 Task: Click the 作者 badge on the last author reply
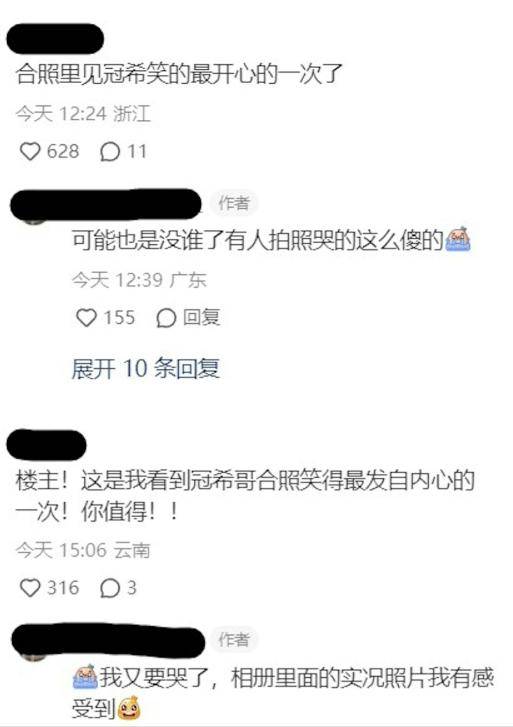[x=234, y=640]
